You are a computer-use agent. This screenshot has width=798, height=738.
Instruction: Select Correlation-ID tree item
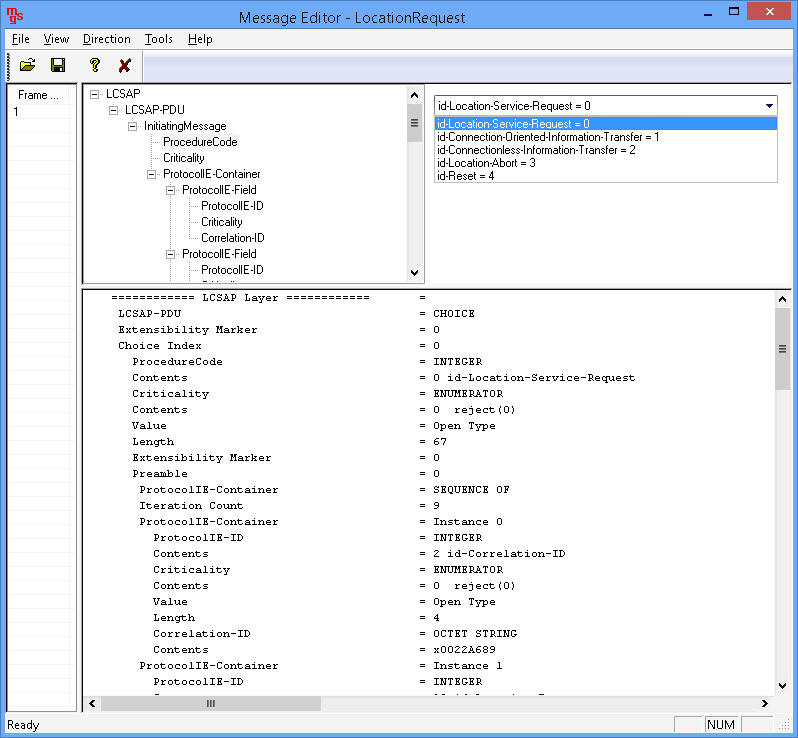pos(233,238)
